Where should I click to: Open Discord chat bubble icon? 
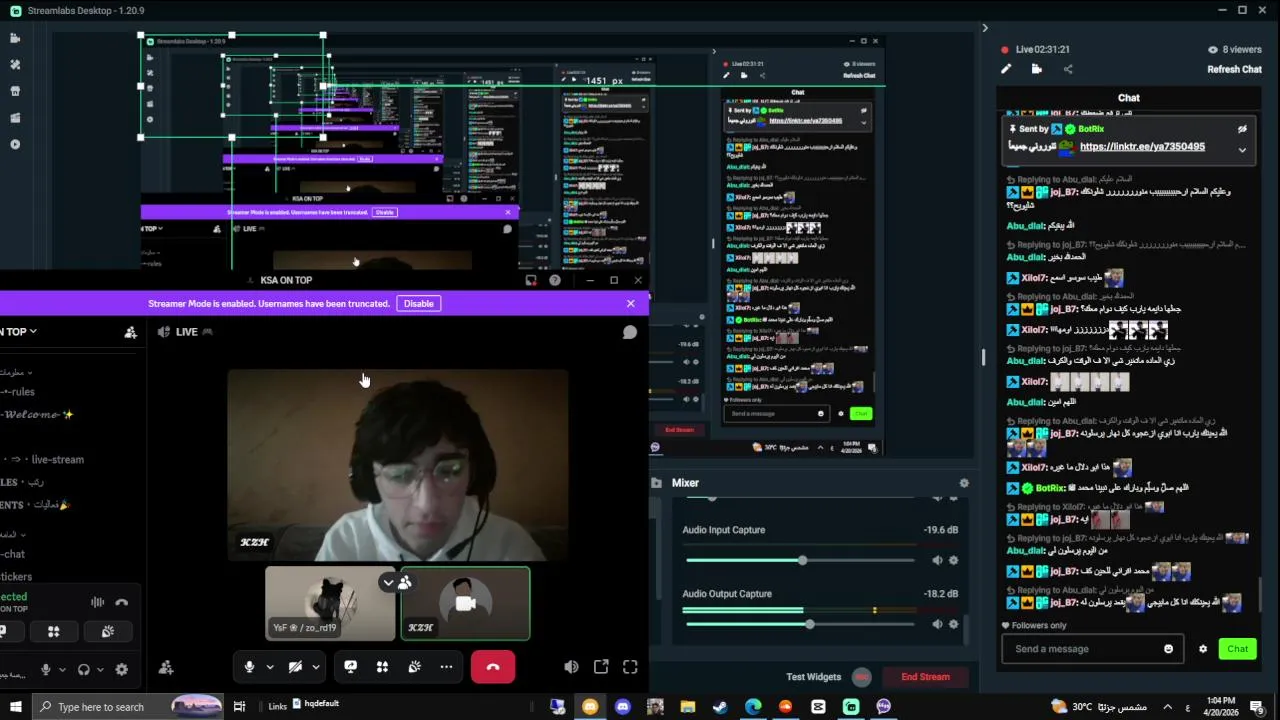(x=629, y=332)
